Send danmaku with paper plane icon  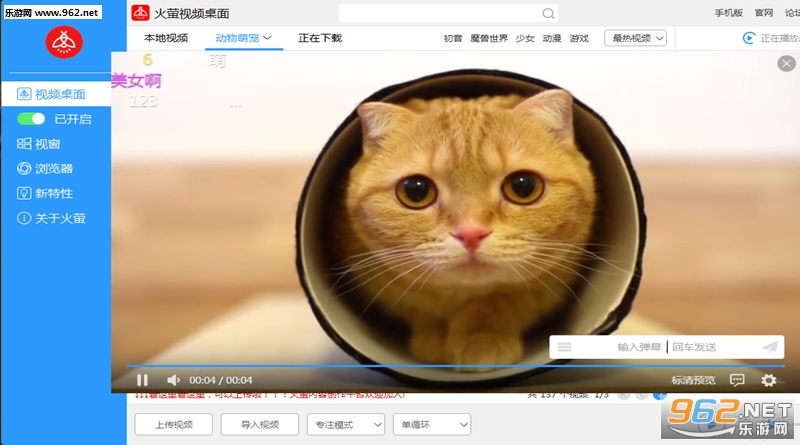click(770, 347)
